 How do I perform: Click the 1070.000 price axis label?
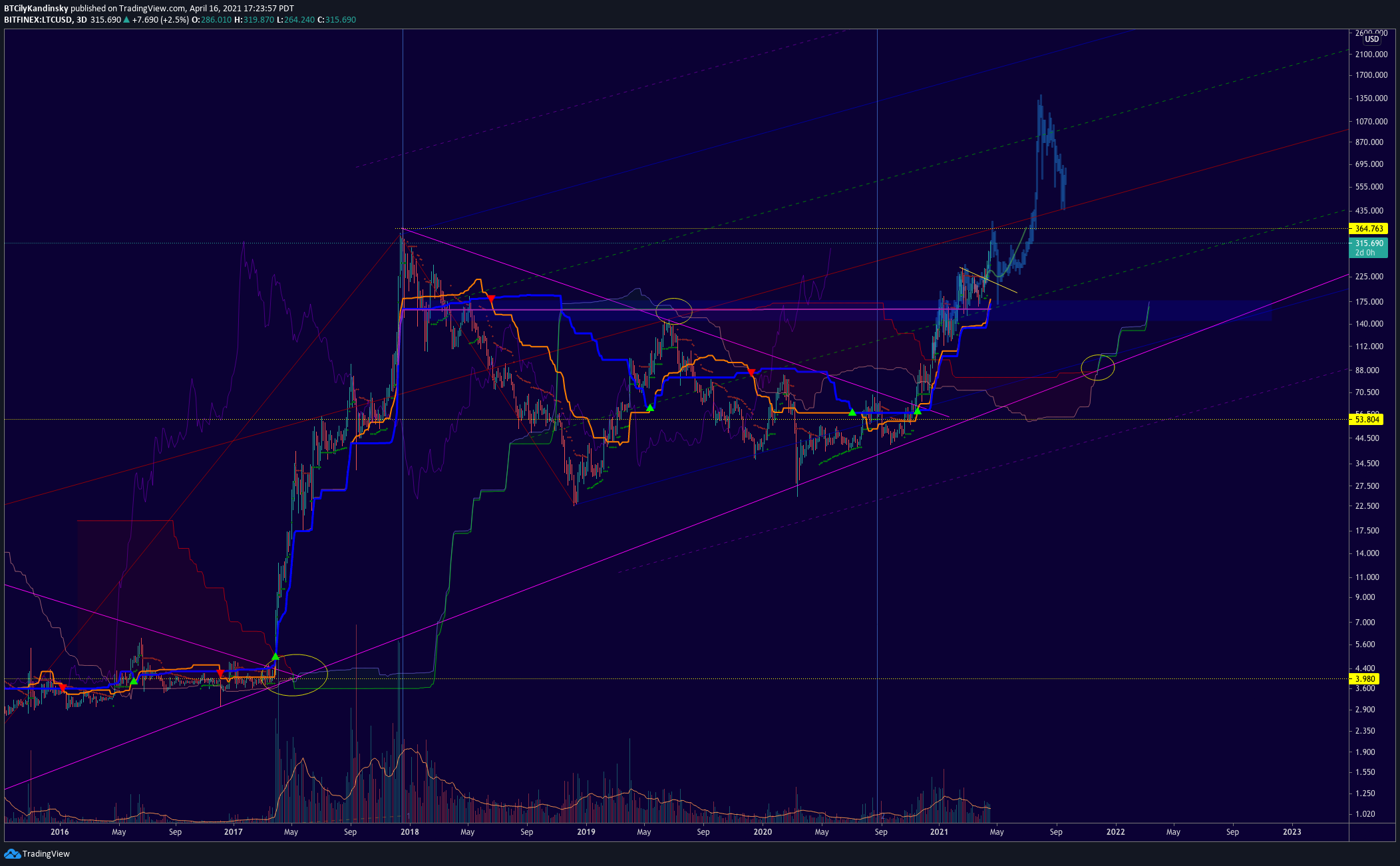pyautogui.click(x=1371, y=122)
